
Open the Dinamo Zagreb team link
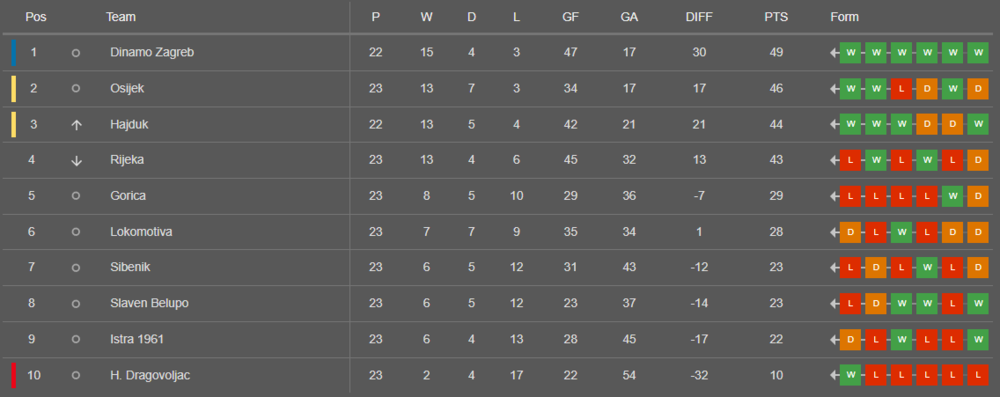pos(152,52)
